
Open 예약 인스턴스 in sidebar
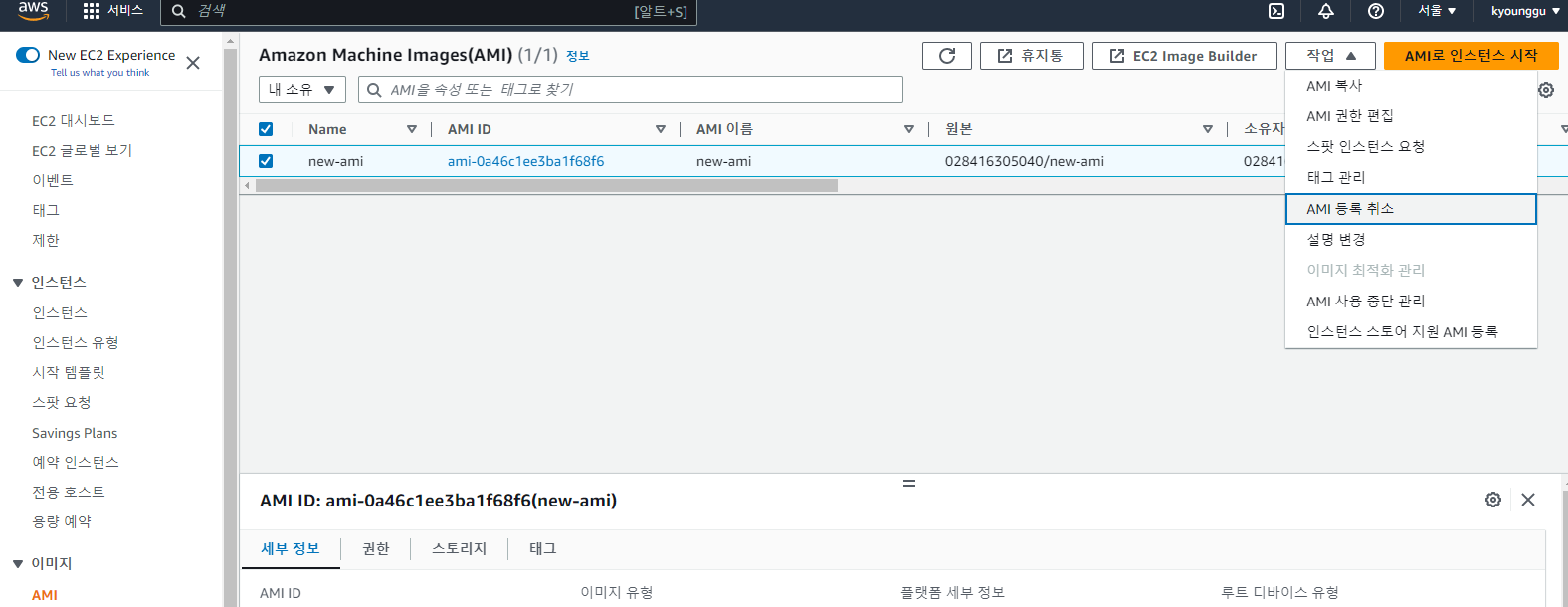point(76,463)
